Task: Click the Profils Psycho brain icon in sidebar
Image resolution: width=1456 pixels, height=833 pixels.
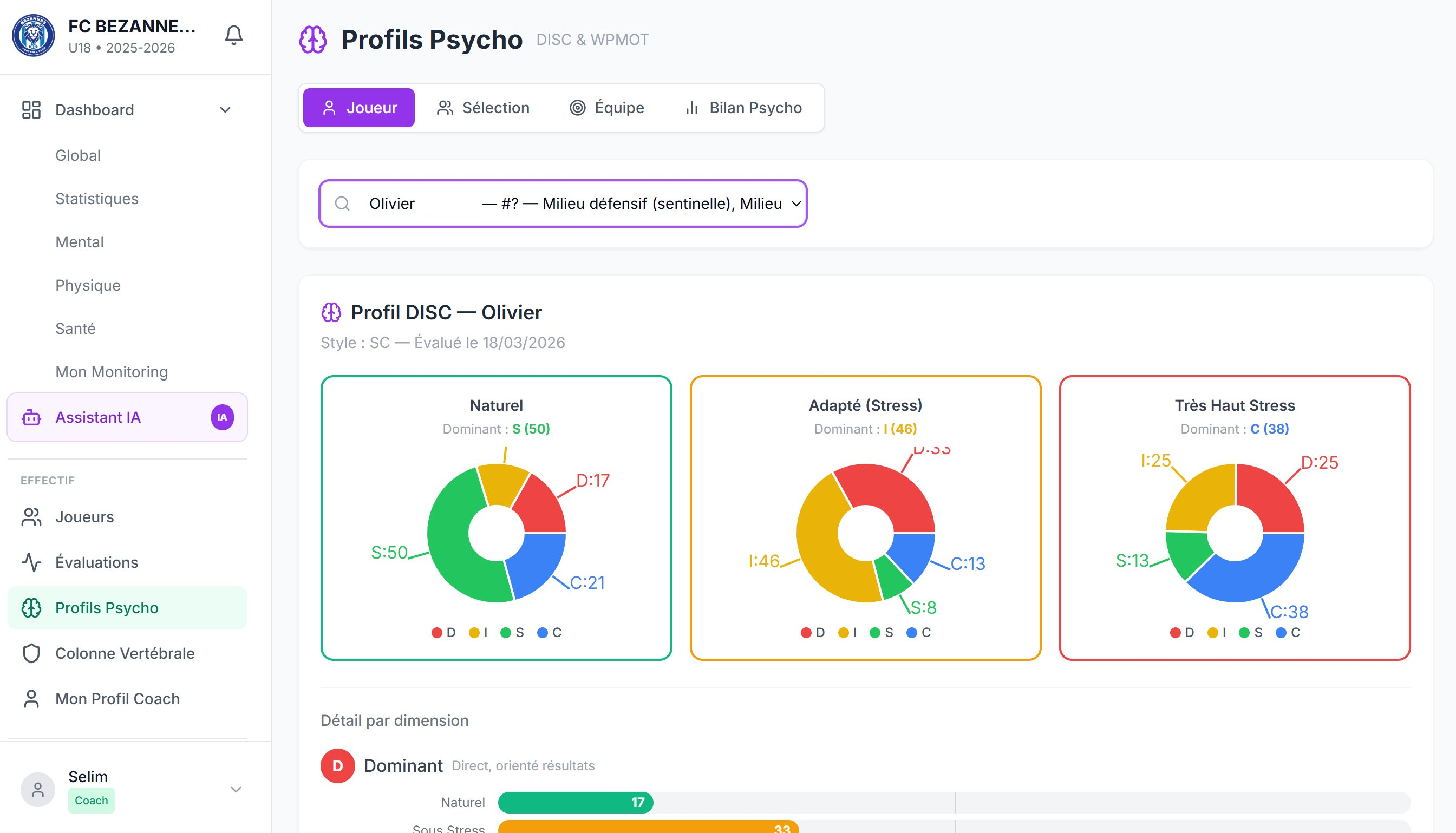Action: tap(31, 608)
